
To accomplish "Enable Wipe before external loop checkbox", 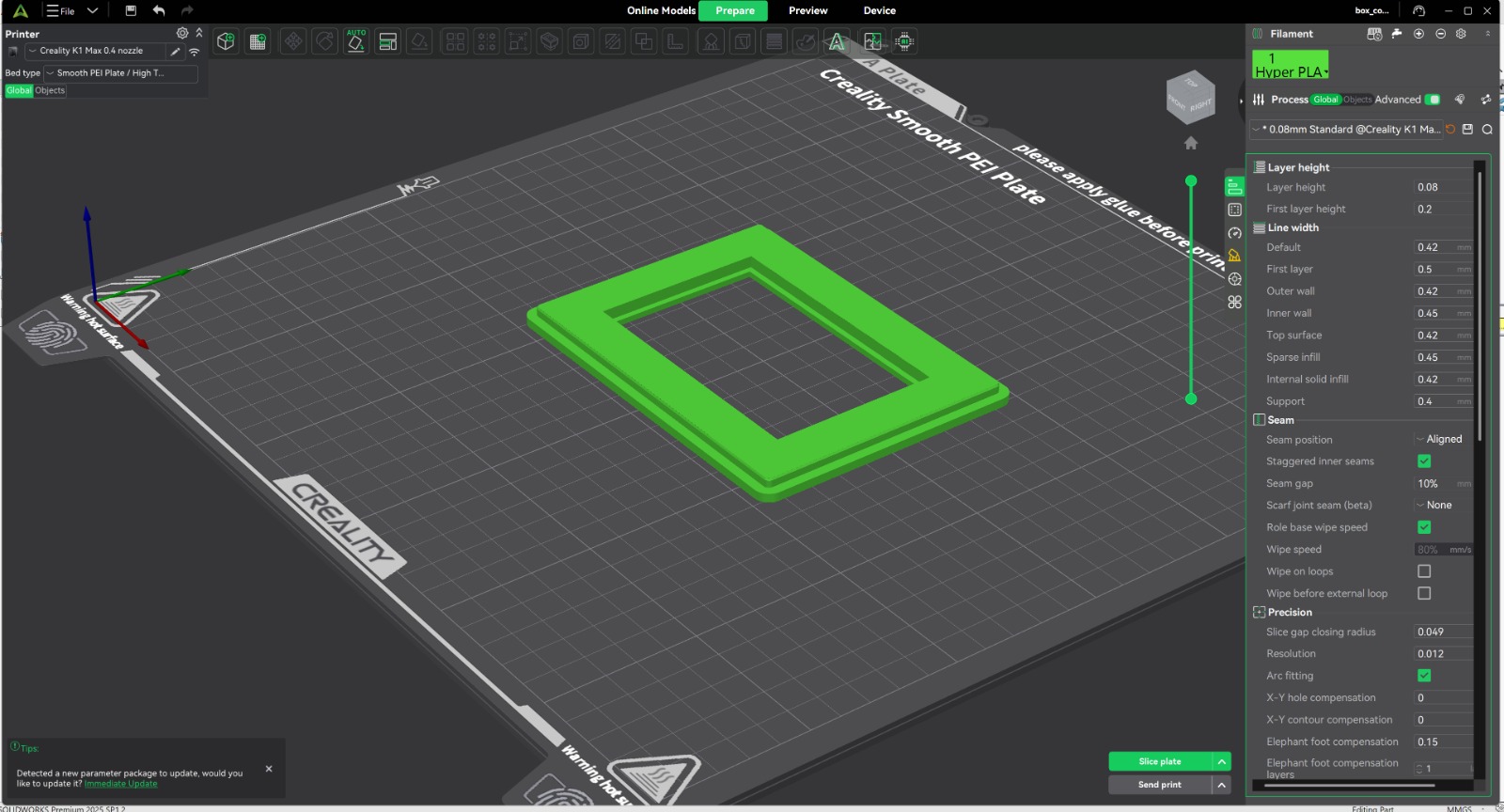I will point(1424,593).
